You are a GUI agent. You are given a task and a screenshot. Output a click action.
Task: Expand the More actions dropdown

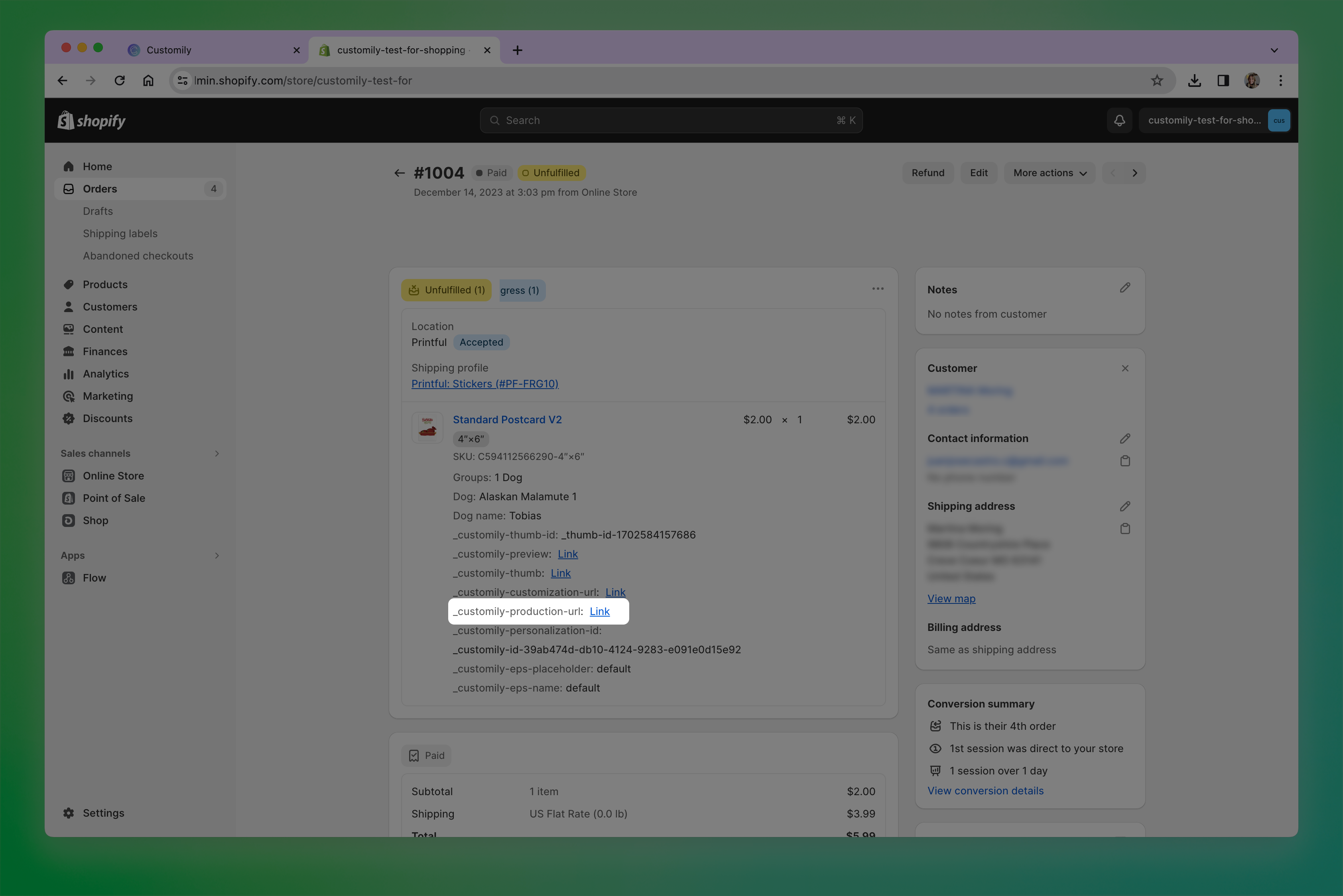tap(1049, 173)
